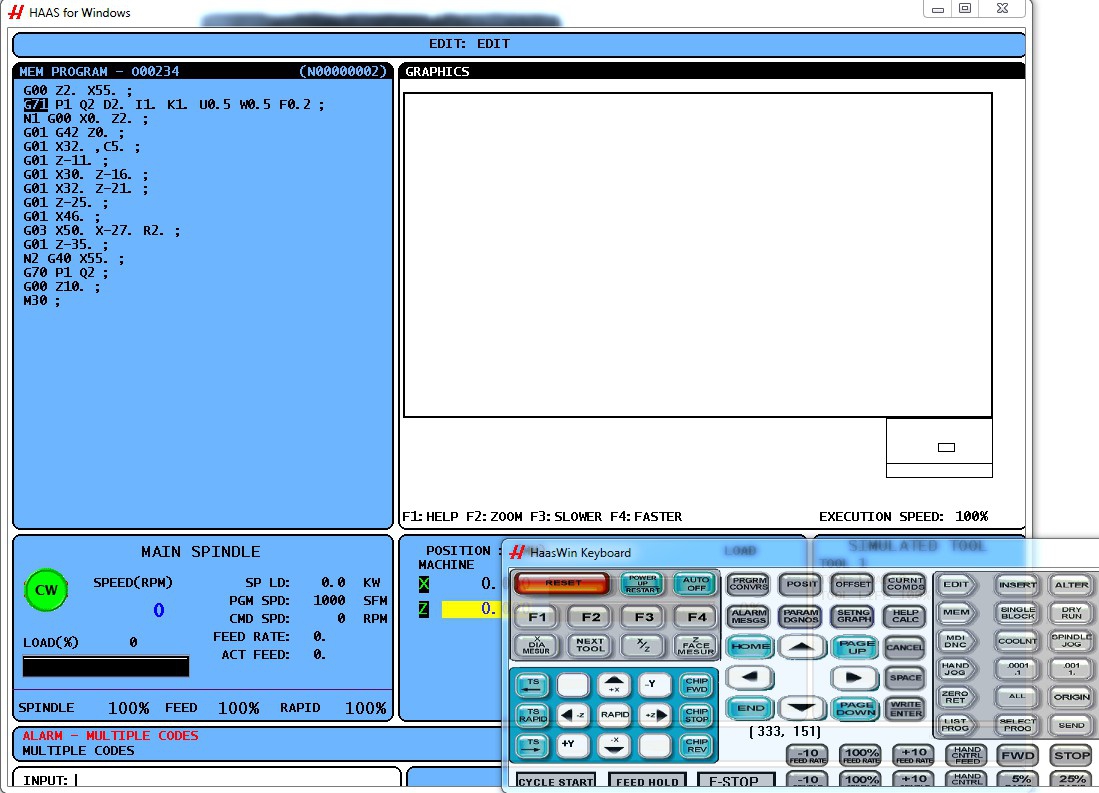Click the red RESET key
The height and width of the screenshot is (793, 1099).
pos(562,583)
